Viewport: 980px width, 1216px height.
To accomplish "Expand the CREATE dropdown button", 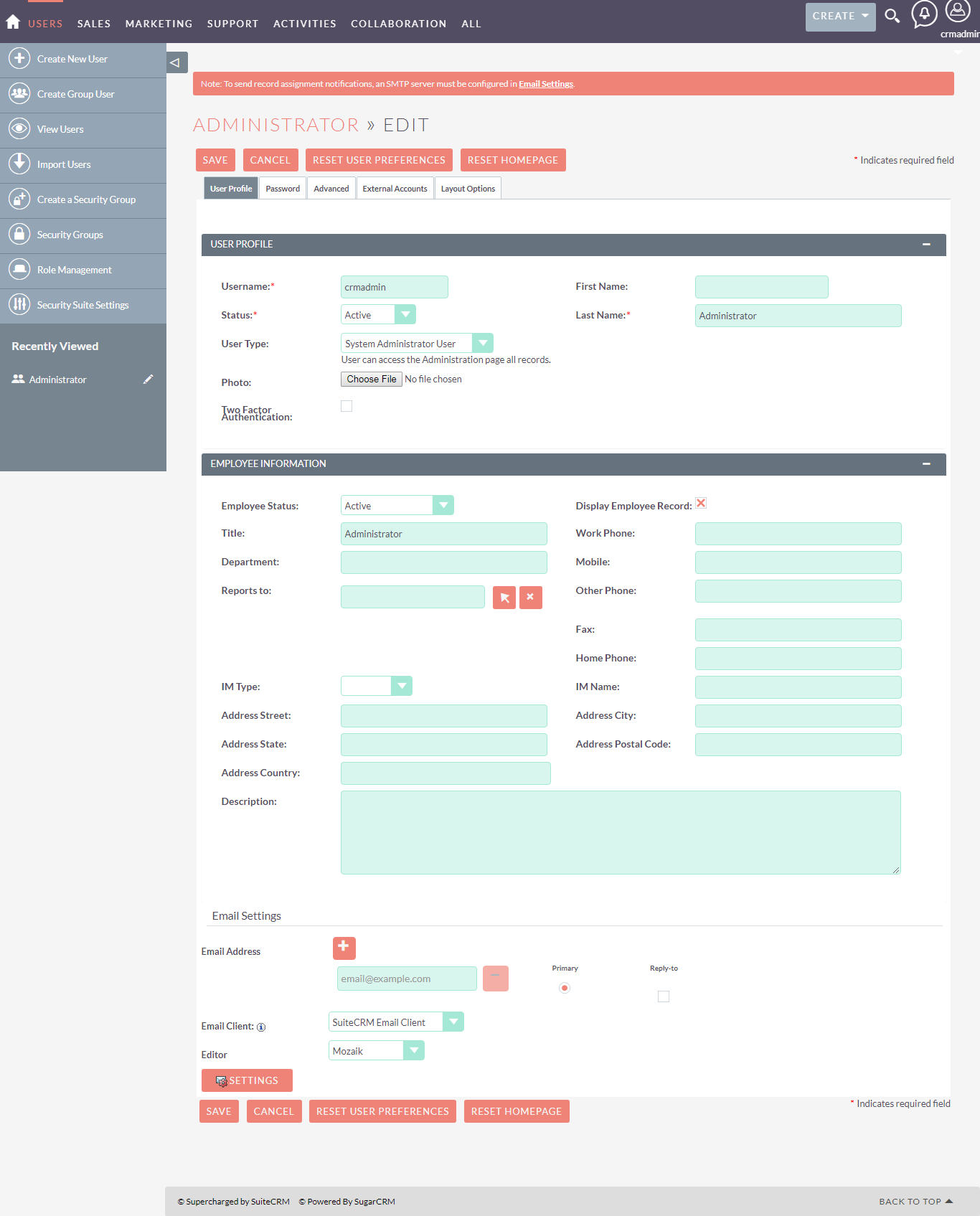I will click(x=840, y=16).
